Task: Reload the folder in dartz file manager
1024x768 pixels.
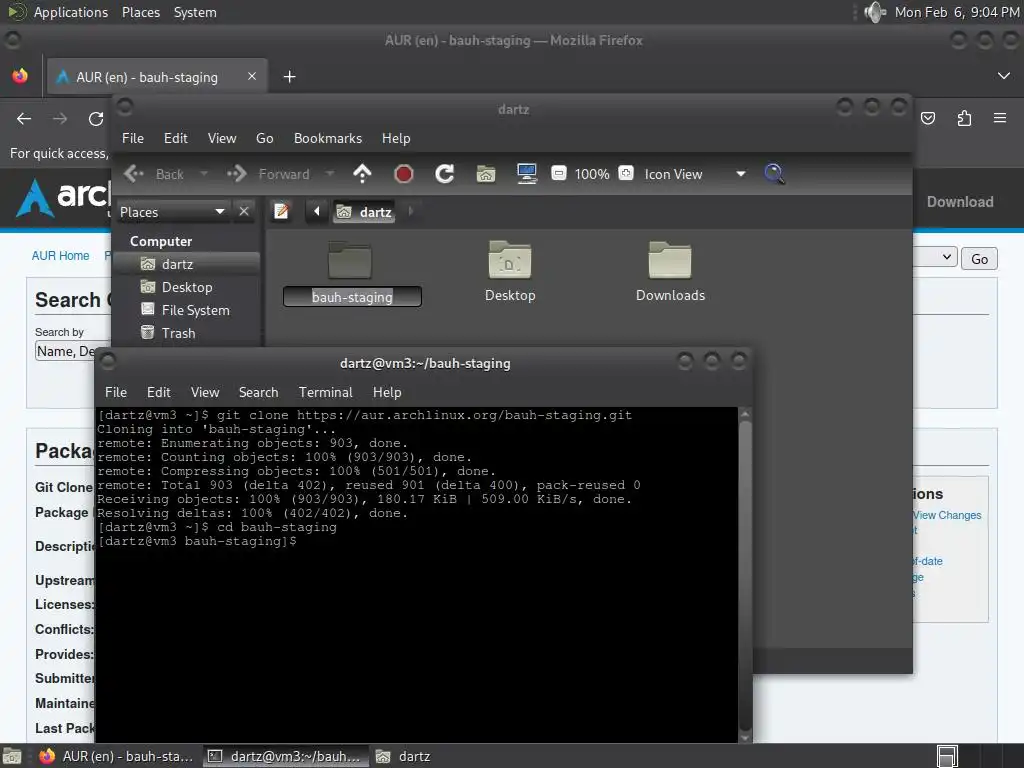Action: (x=445, y=174)
